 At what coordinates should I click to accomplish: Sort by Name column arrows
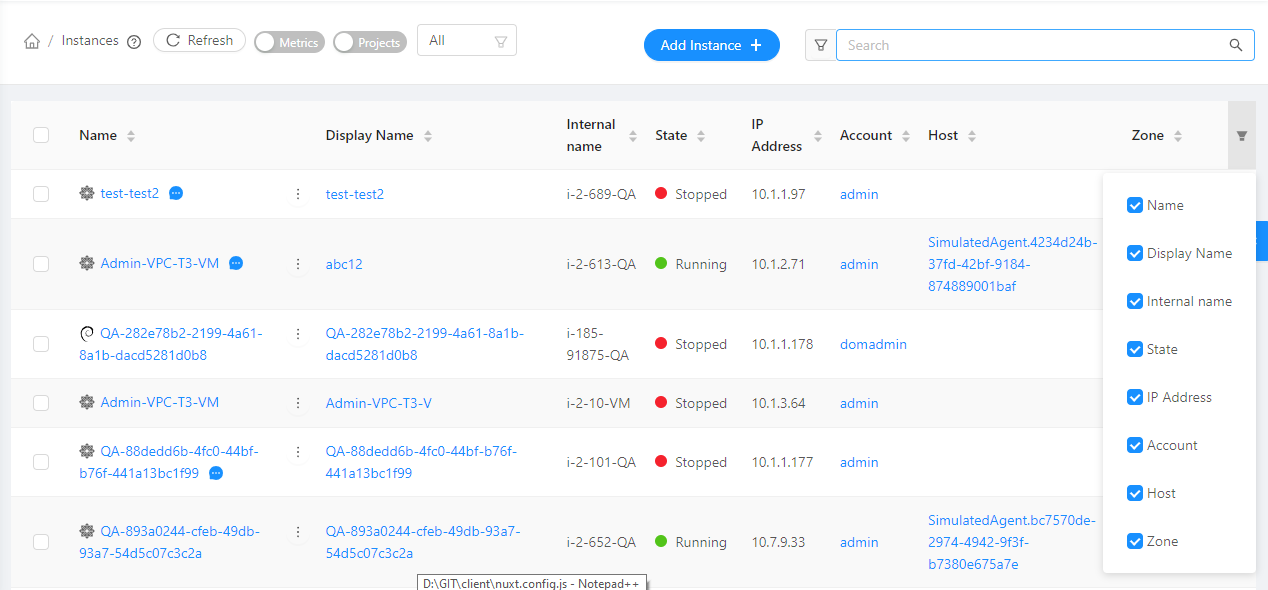coord(131,136)
